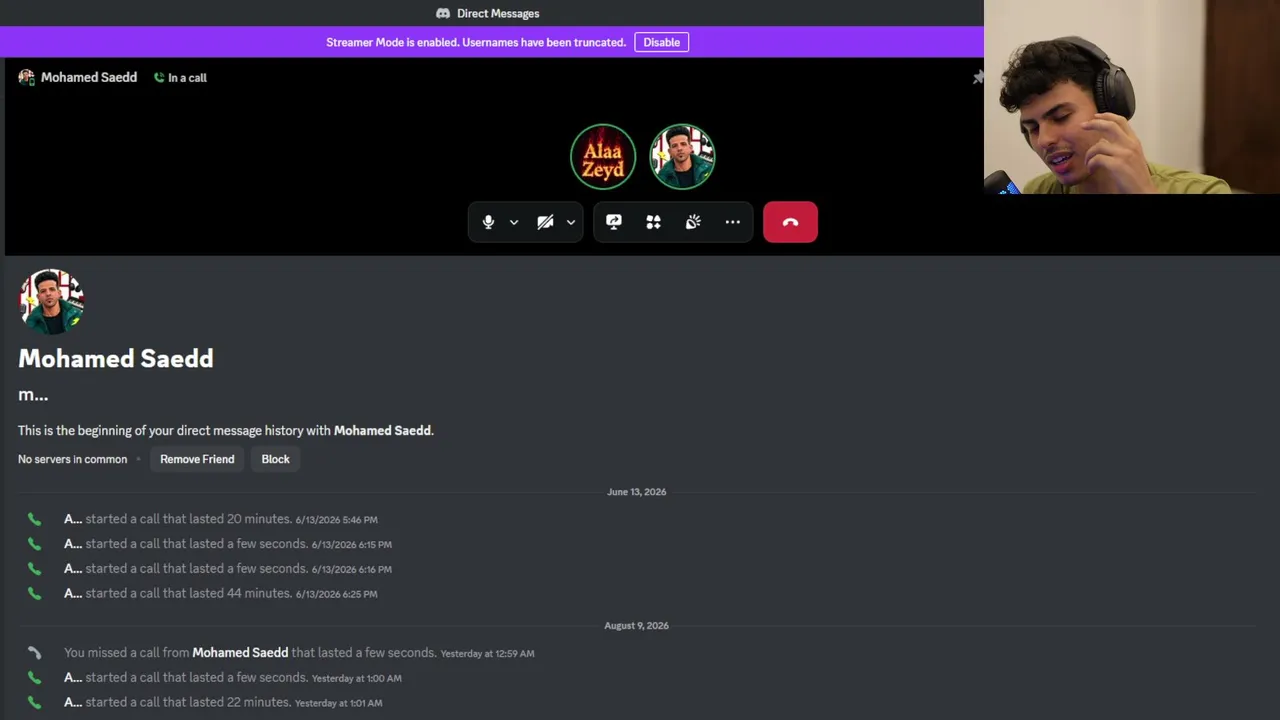Select Alaa Zeyd's call avatar

[x=603, y=157]
